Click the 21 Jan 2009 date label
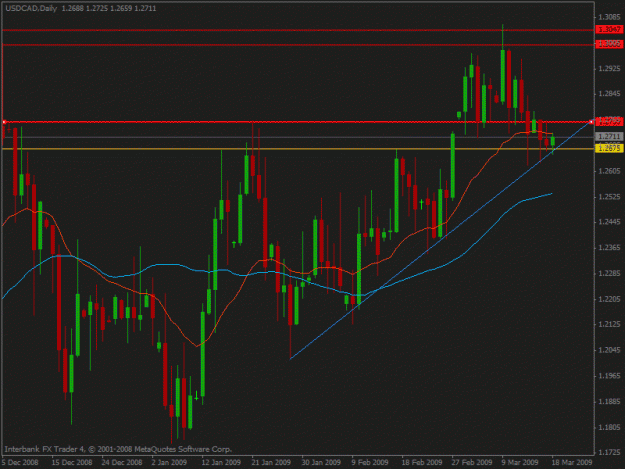 (x=271, y=462)
